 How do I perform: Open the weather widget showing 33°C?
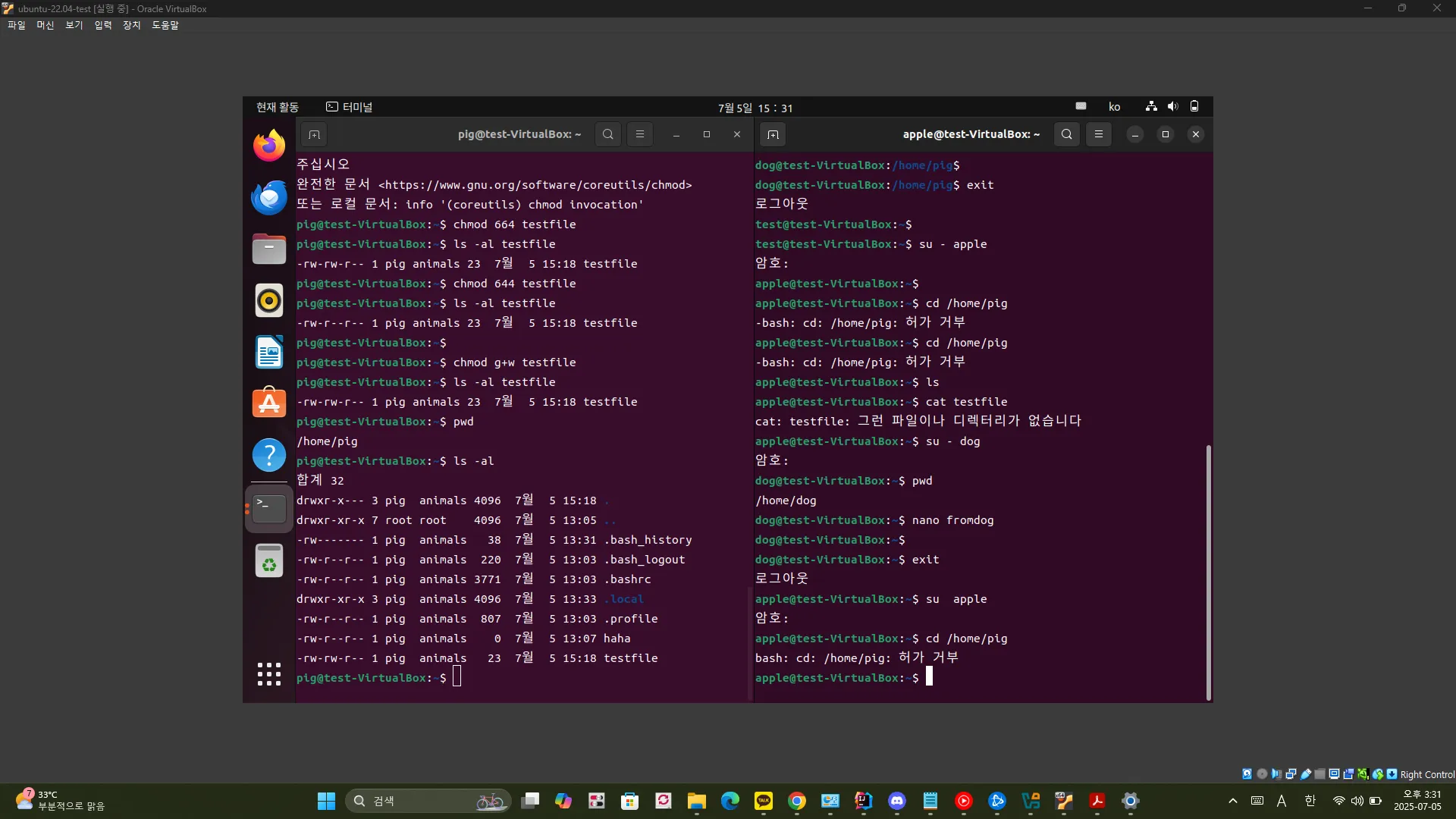[61, 801]
